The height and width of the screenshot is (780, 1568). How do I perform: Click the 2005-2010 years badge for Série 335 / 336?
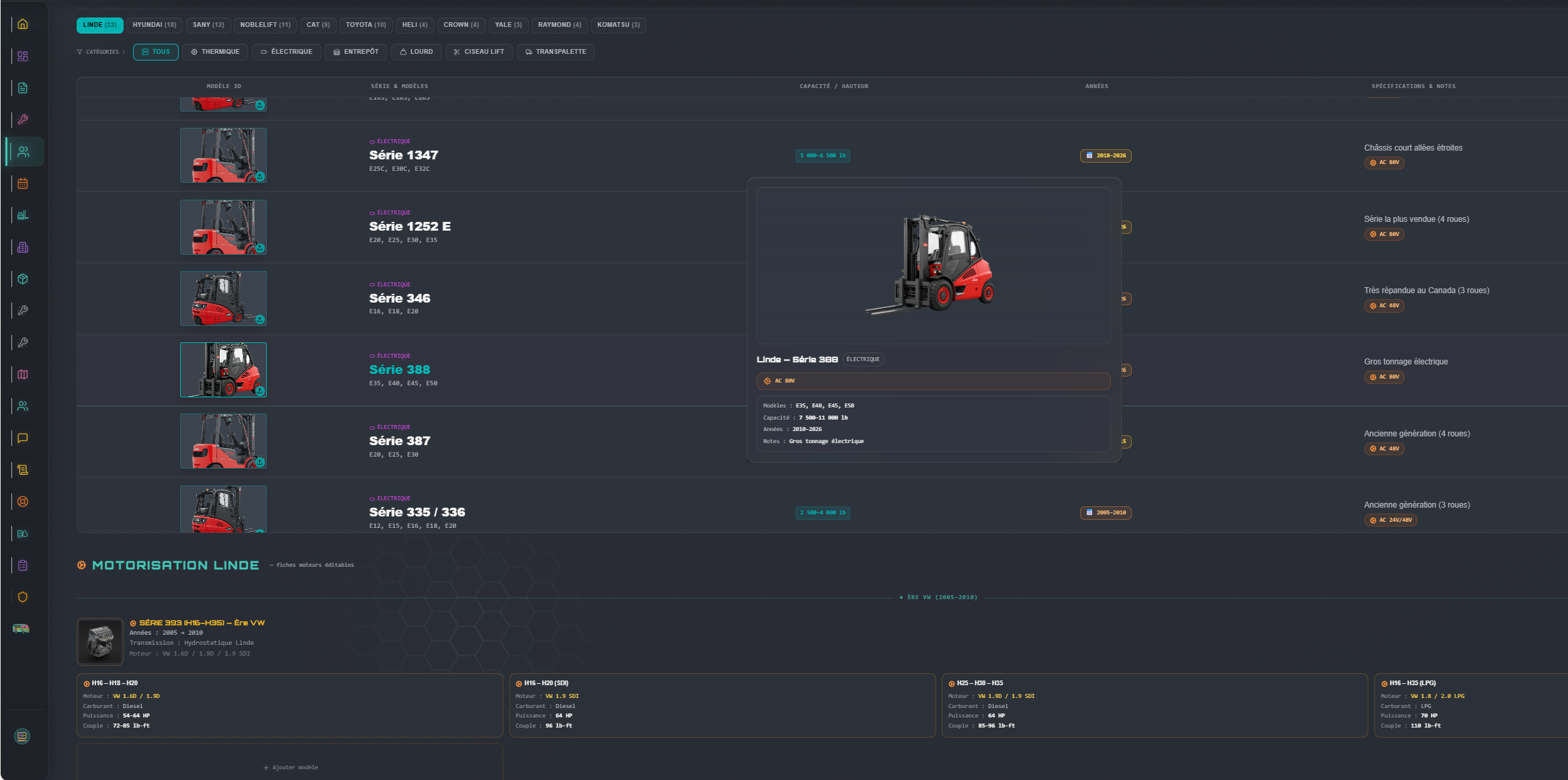click(x=1106, y=513)
